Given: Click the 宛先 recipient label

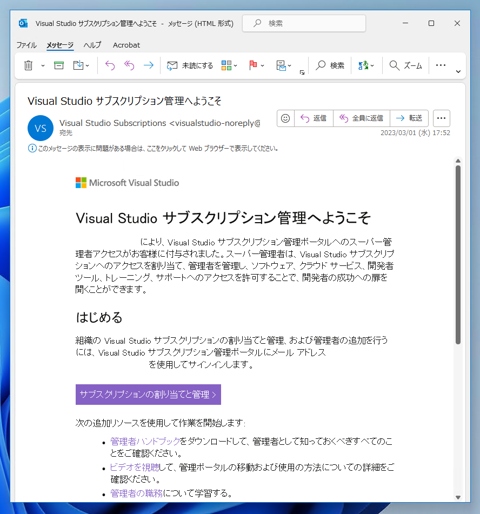Looking at the screenshot, I should click(x=66, y=133).
